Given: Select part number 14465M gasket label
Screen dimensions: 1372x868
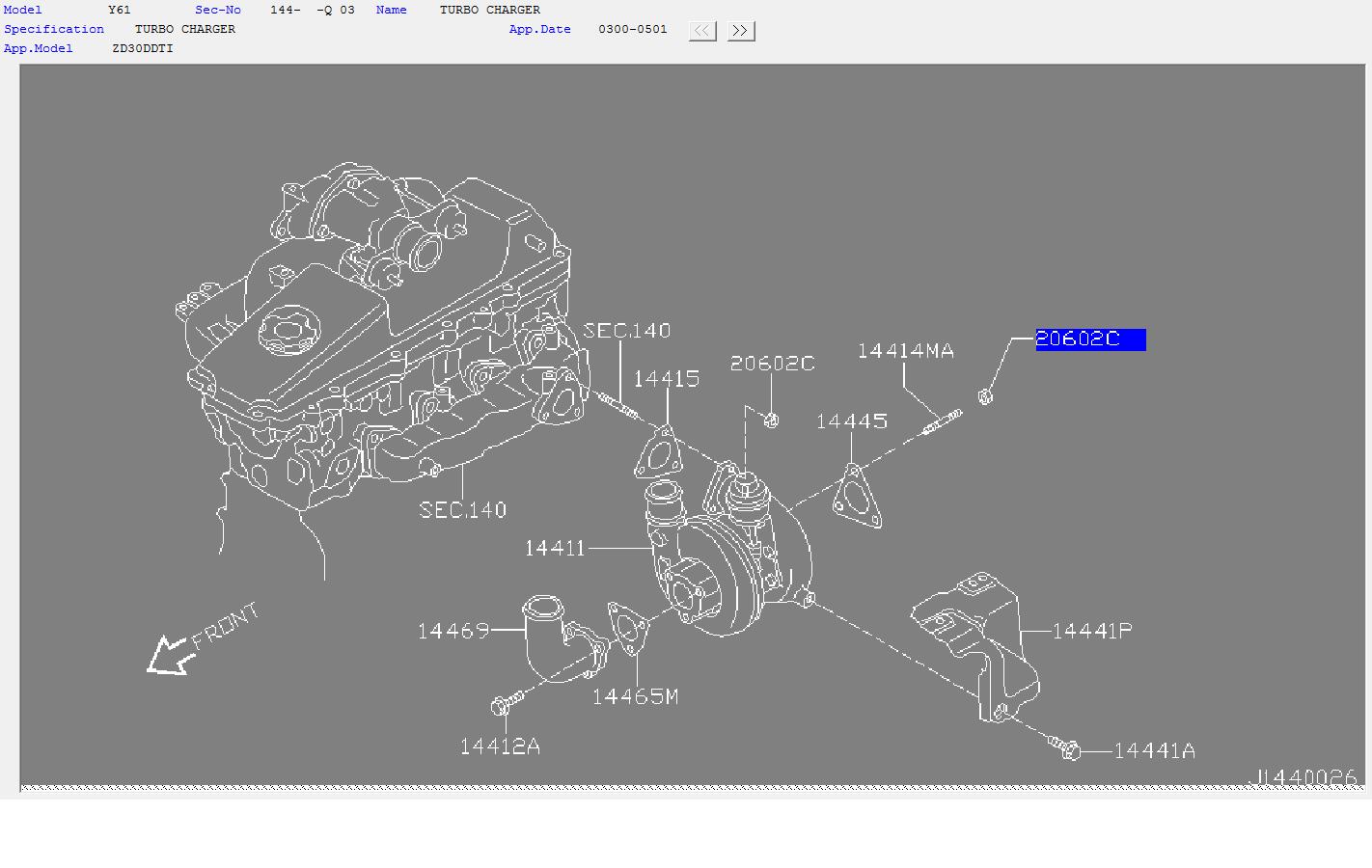Looking at the screenshot, I should click(x=635, y=696).
